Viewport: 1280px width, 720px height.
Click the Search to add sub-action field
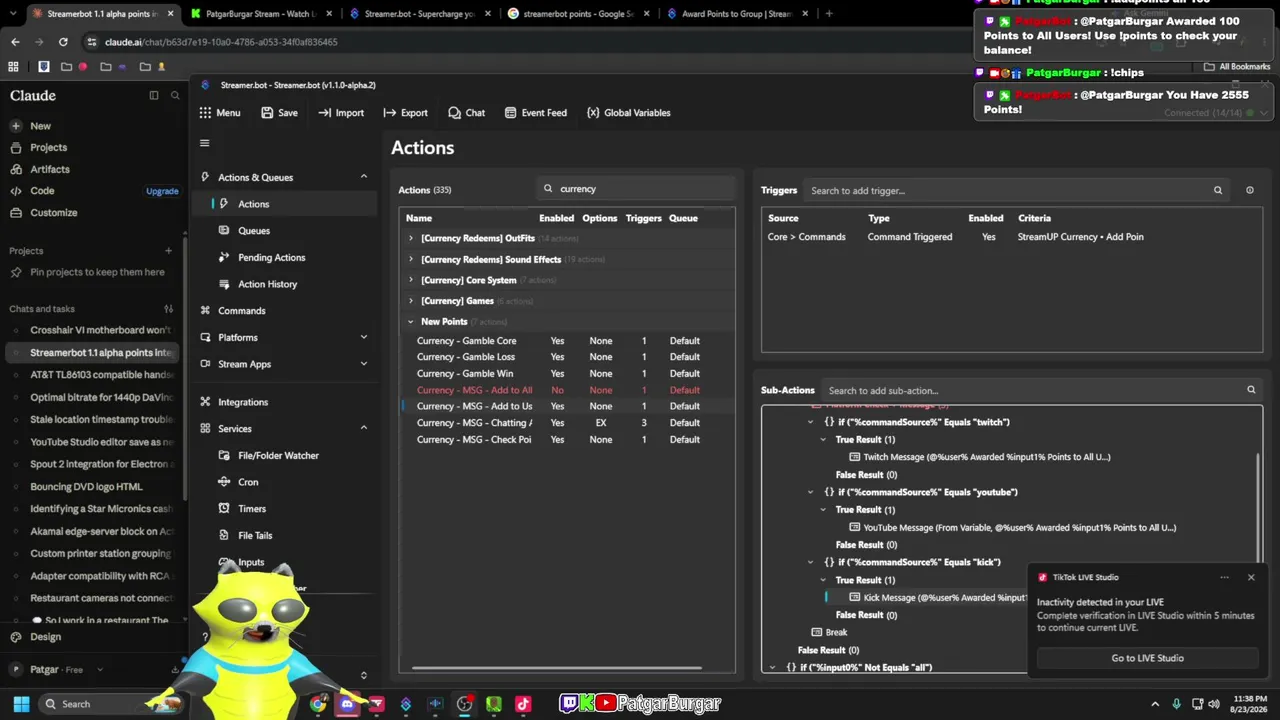[x=1043, y=390]
